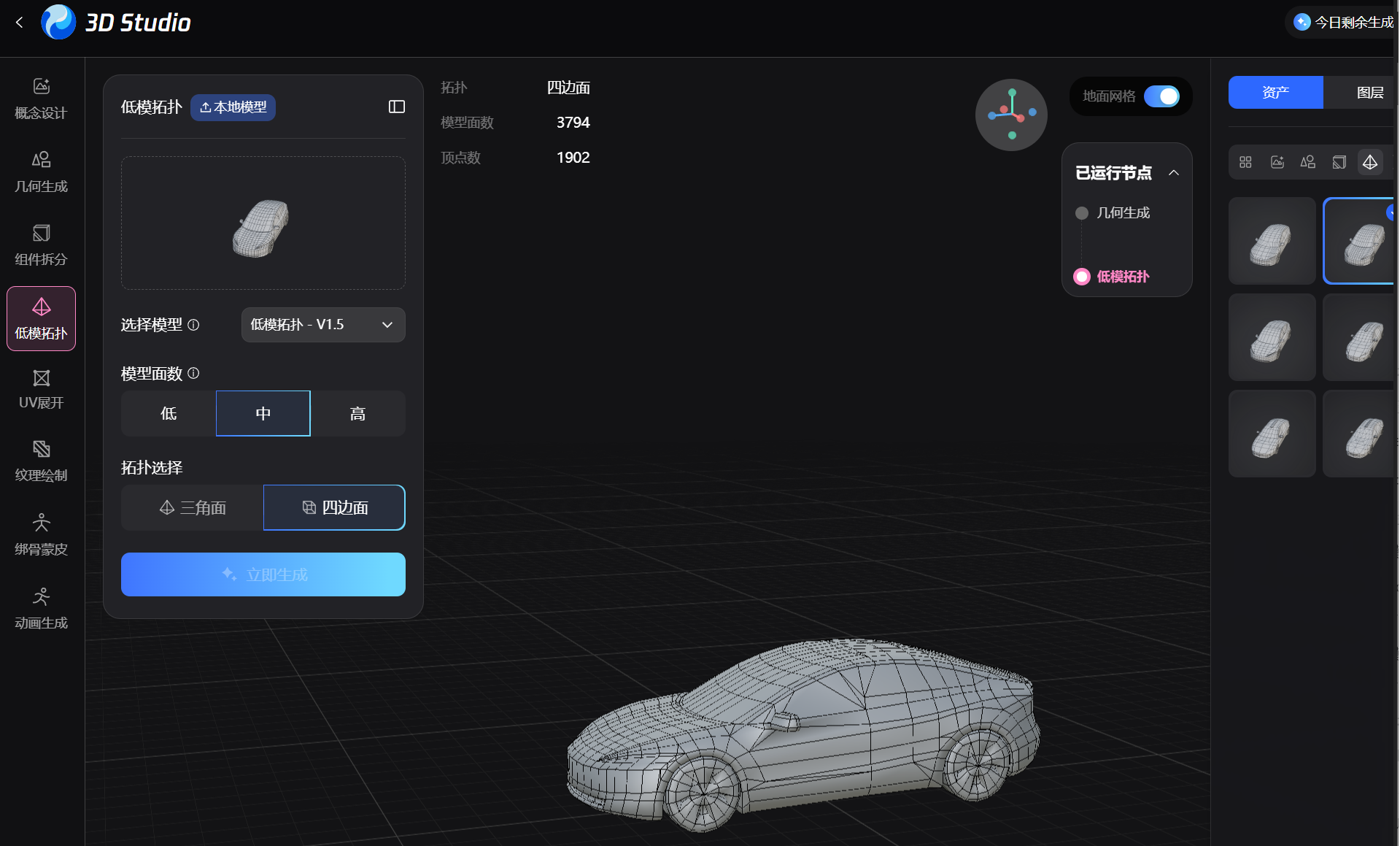Click the 3D axis orientation gizmo
Image resolution: width=1400 pixels, height=846 pixels.
pyautogui.click(x=1011, y=115)
